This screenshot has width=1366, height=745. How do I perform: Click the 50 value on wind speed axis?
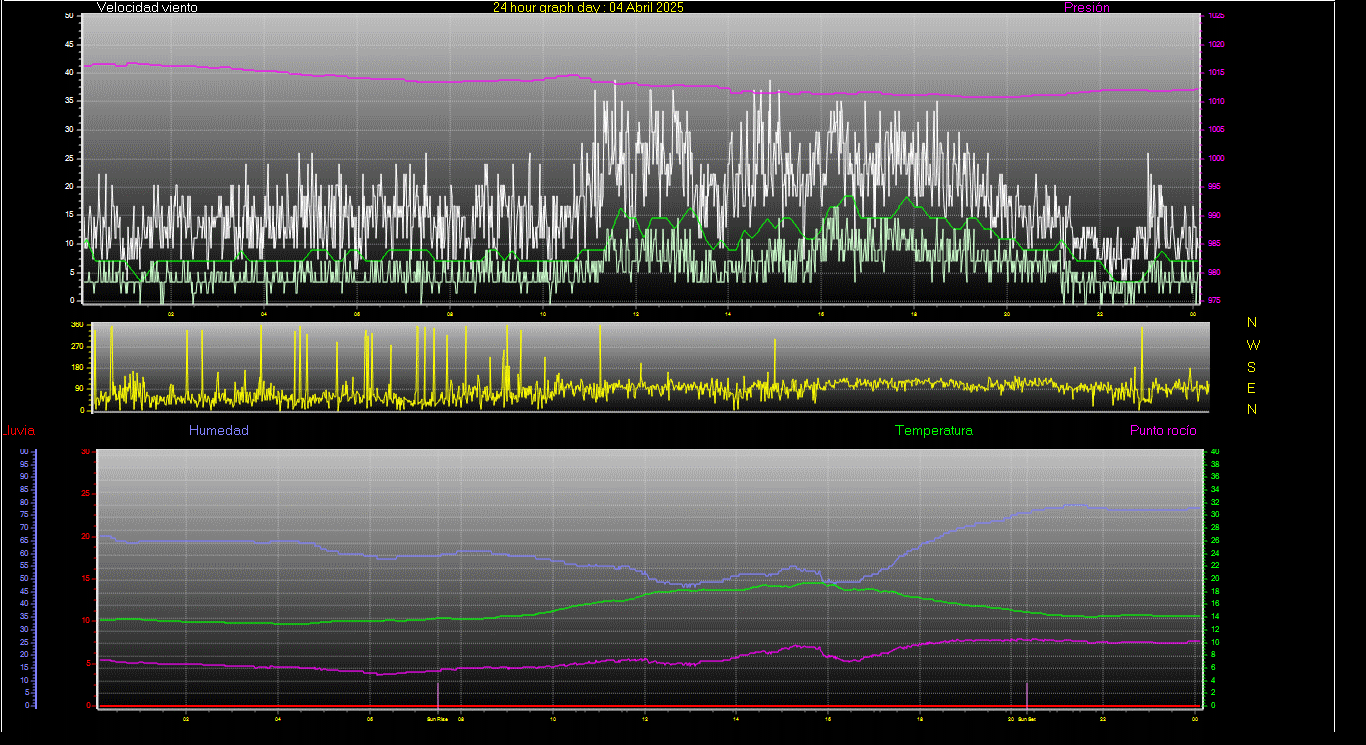(x=69, y=16)
